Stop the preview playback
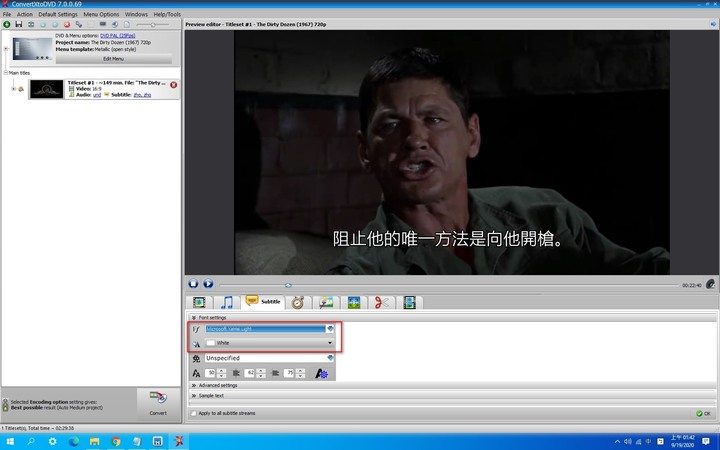 coord(193,283)
